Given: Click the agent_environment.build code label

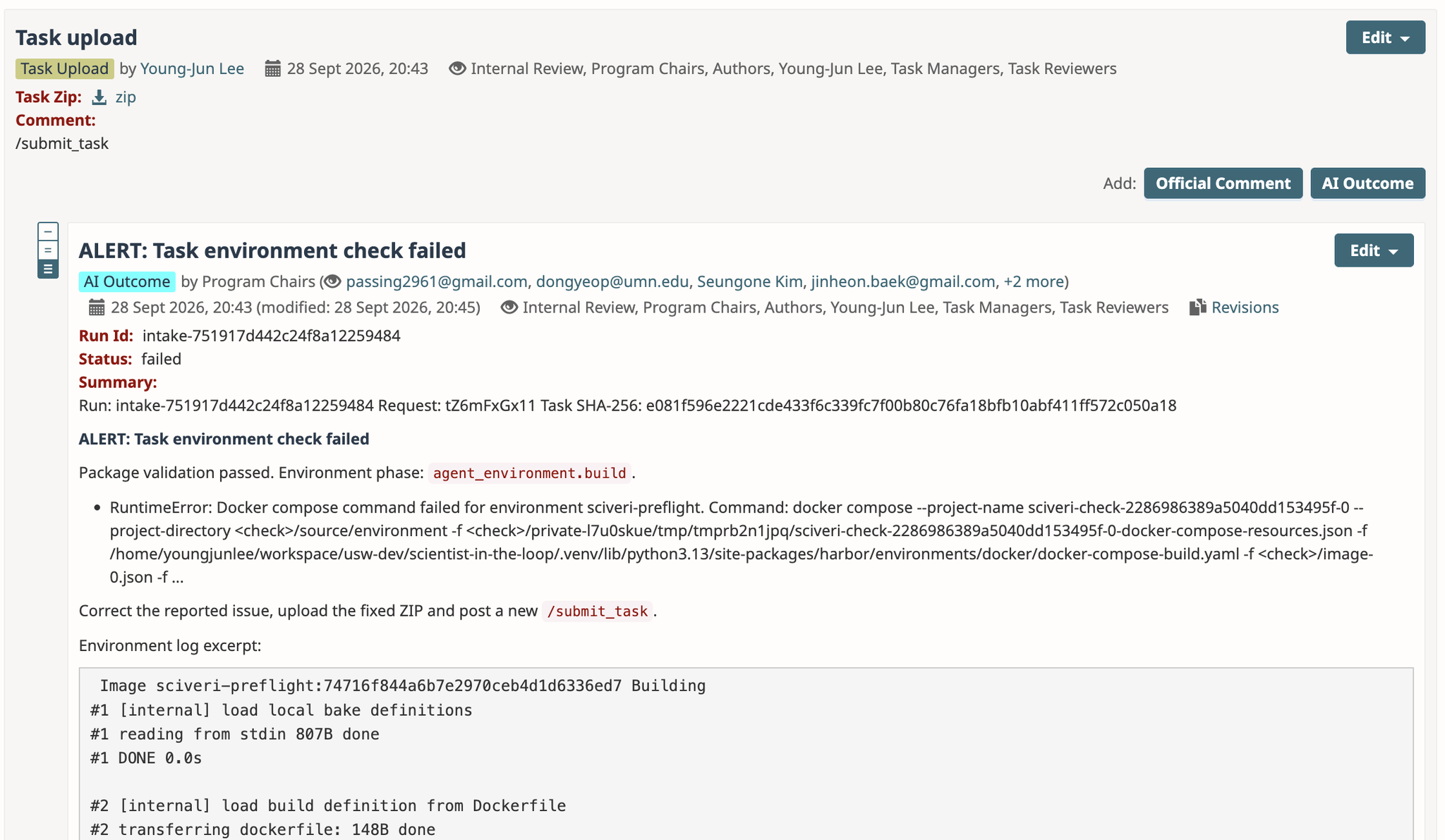Looking at the screenshot, I should point(530,473).
